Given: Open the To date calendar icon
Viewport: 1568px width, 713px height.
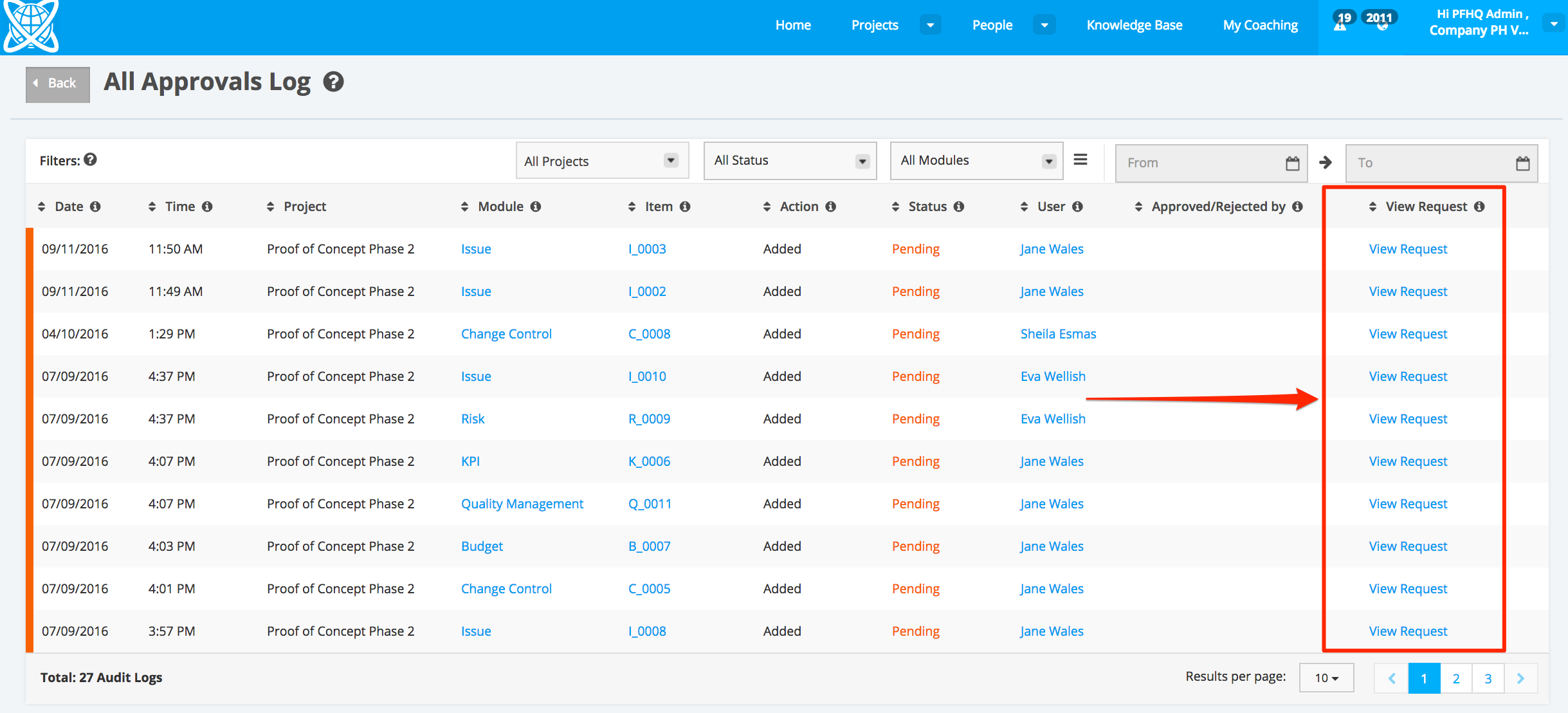Looking at the screenshot, I should click(x=1522, y=163).
